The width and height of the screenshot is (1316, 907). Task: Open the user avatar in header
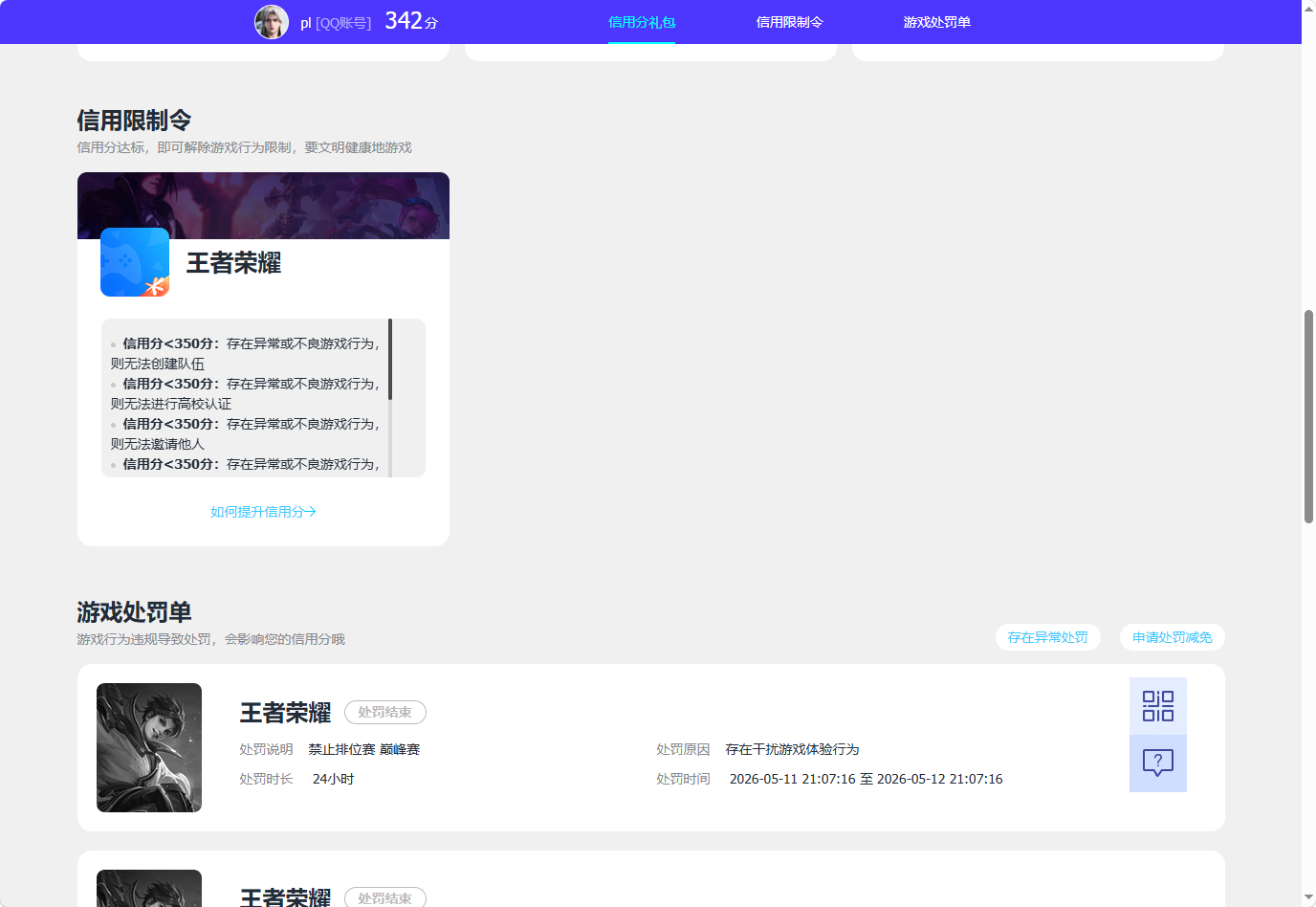coord(272,22)
